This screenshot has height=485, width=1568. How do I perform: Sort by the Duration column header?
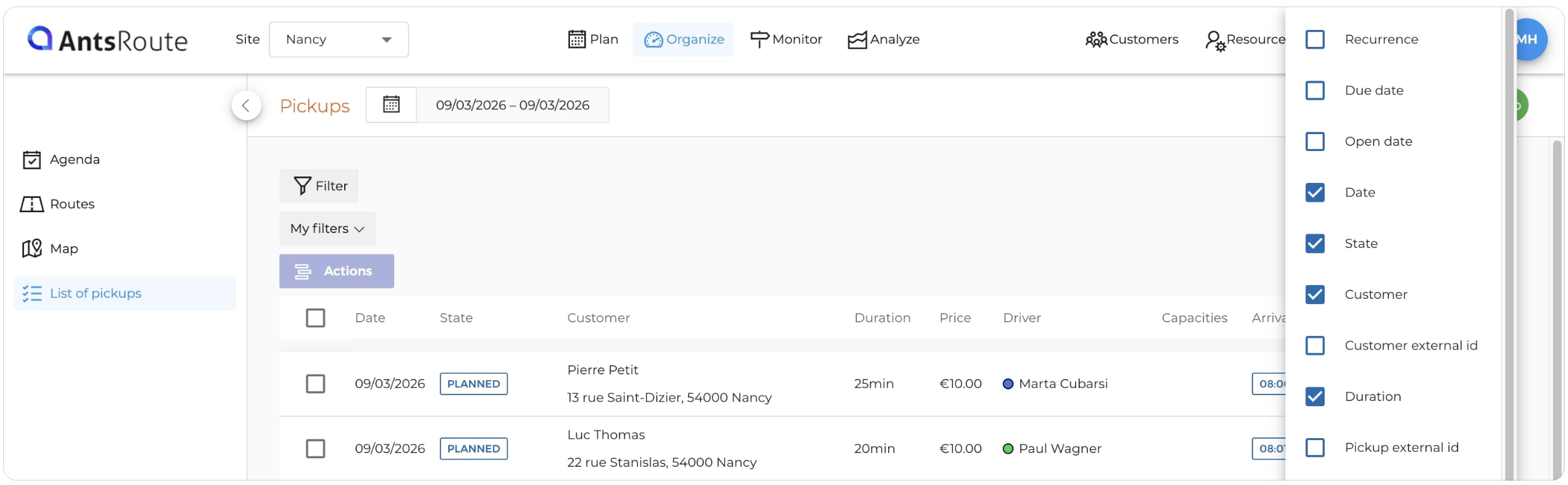(882, 318)
